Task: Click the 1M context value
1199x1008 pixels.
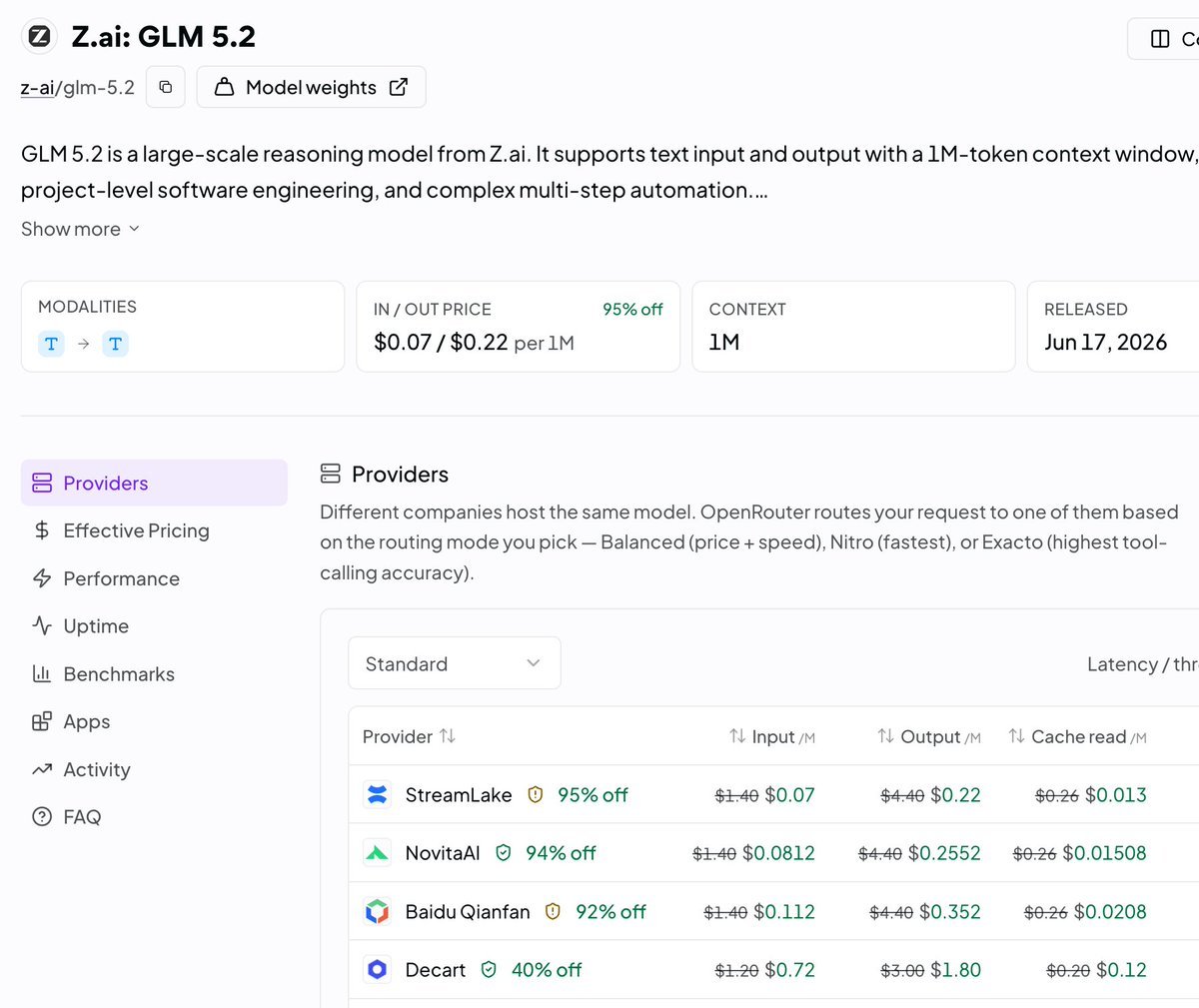Action: coord(724,343)
